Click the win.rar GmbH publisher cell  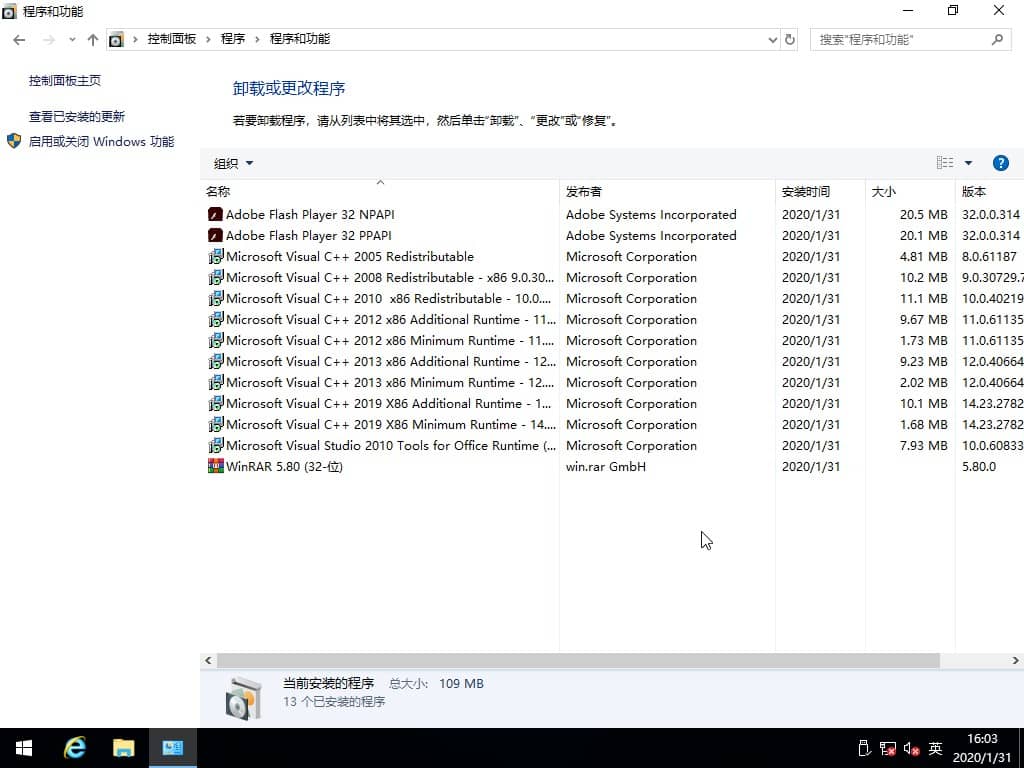click(x=605, y=466)
